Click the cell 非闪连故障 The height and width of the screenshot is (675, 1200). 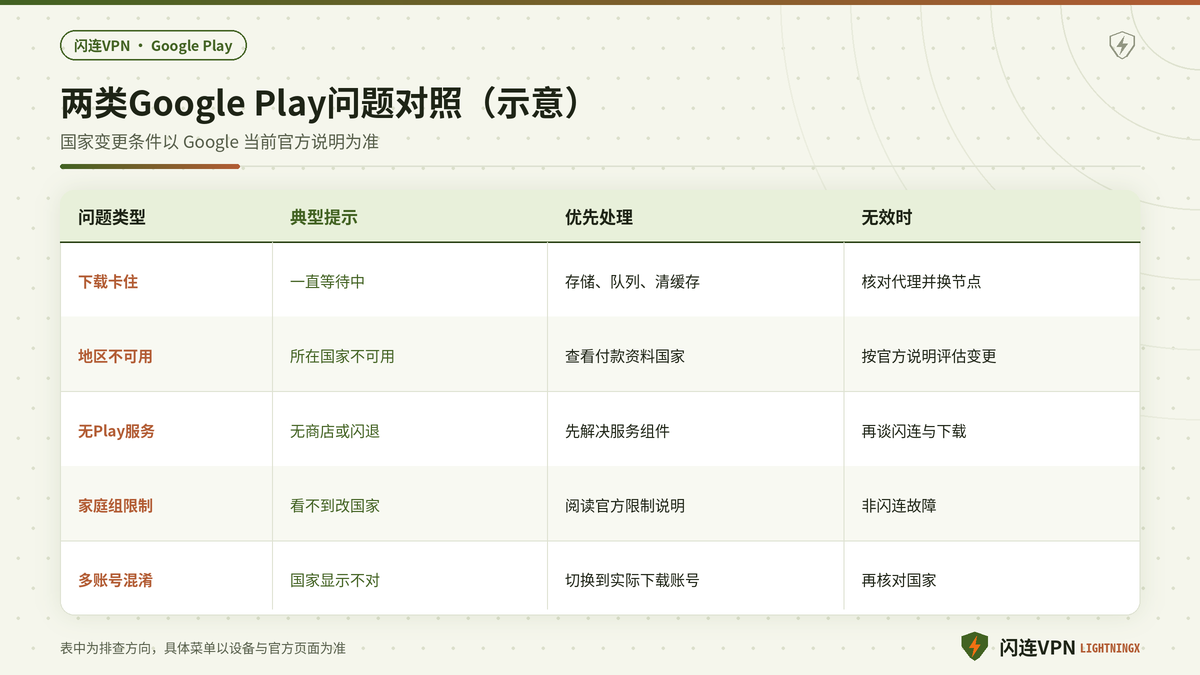[899, 506]
